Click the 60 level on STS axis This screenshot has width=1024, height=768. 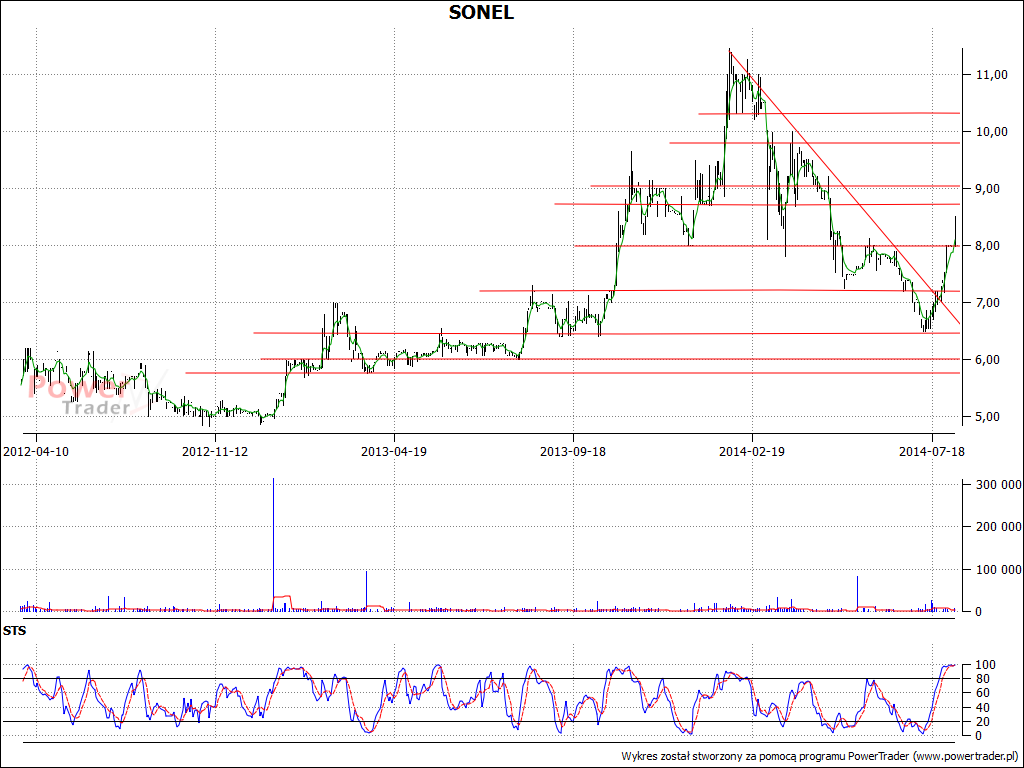(982, 693)
